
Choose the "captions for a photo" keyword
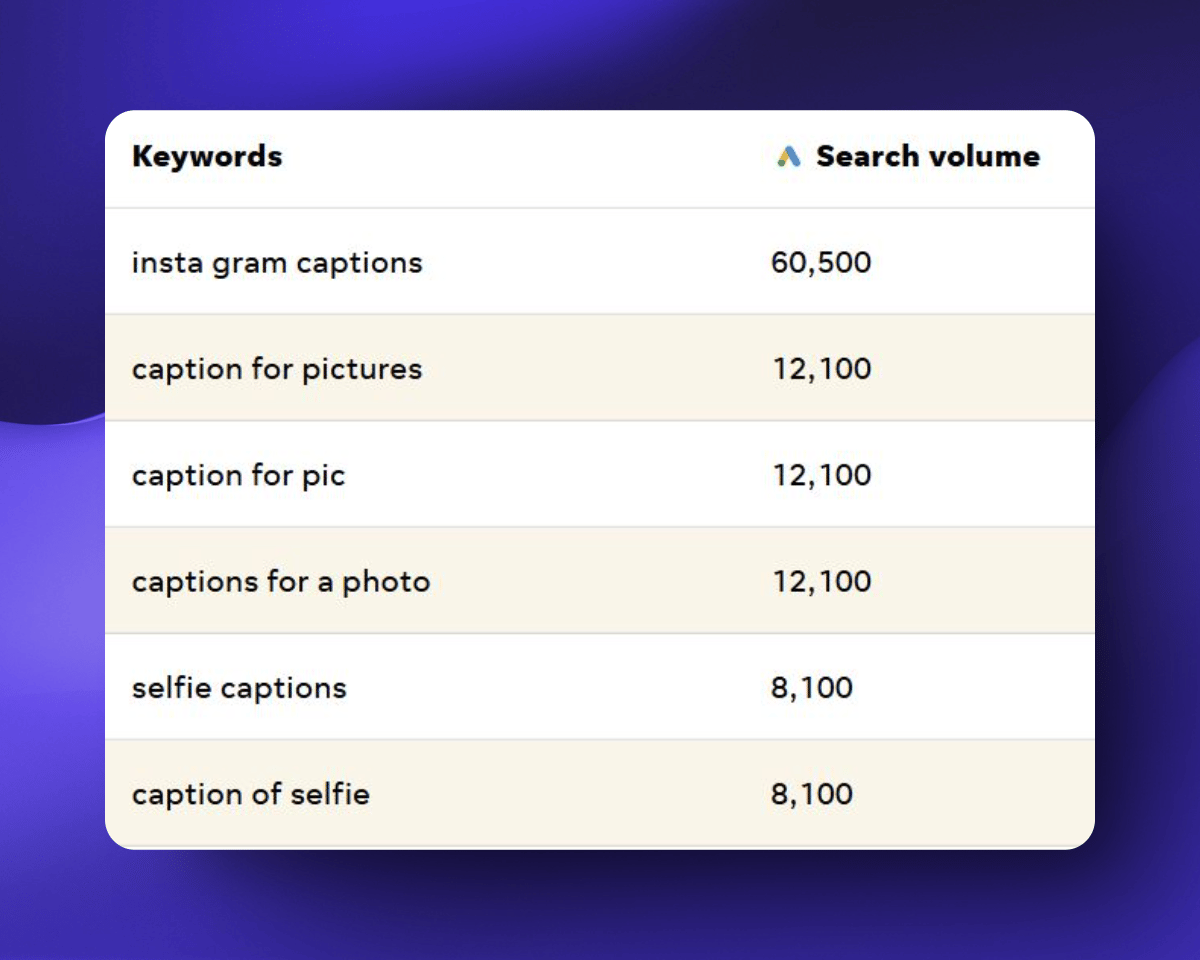click(x=280, y=581)
